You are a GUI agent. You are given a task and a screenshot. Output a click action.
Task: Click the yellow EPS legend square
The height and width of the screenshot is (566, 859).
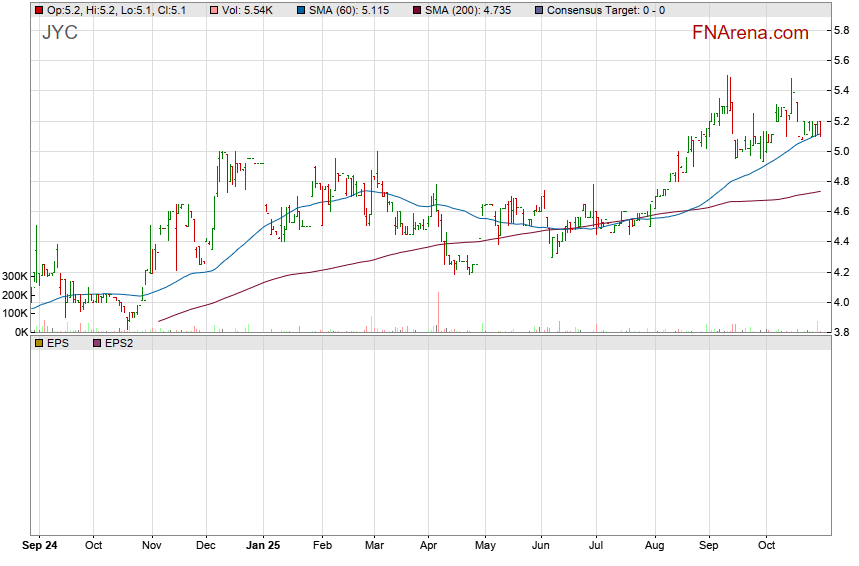[x=39, y=343]
